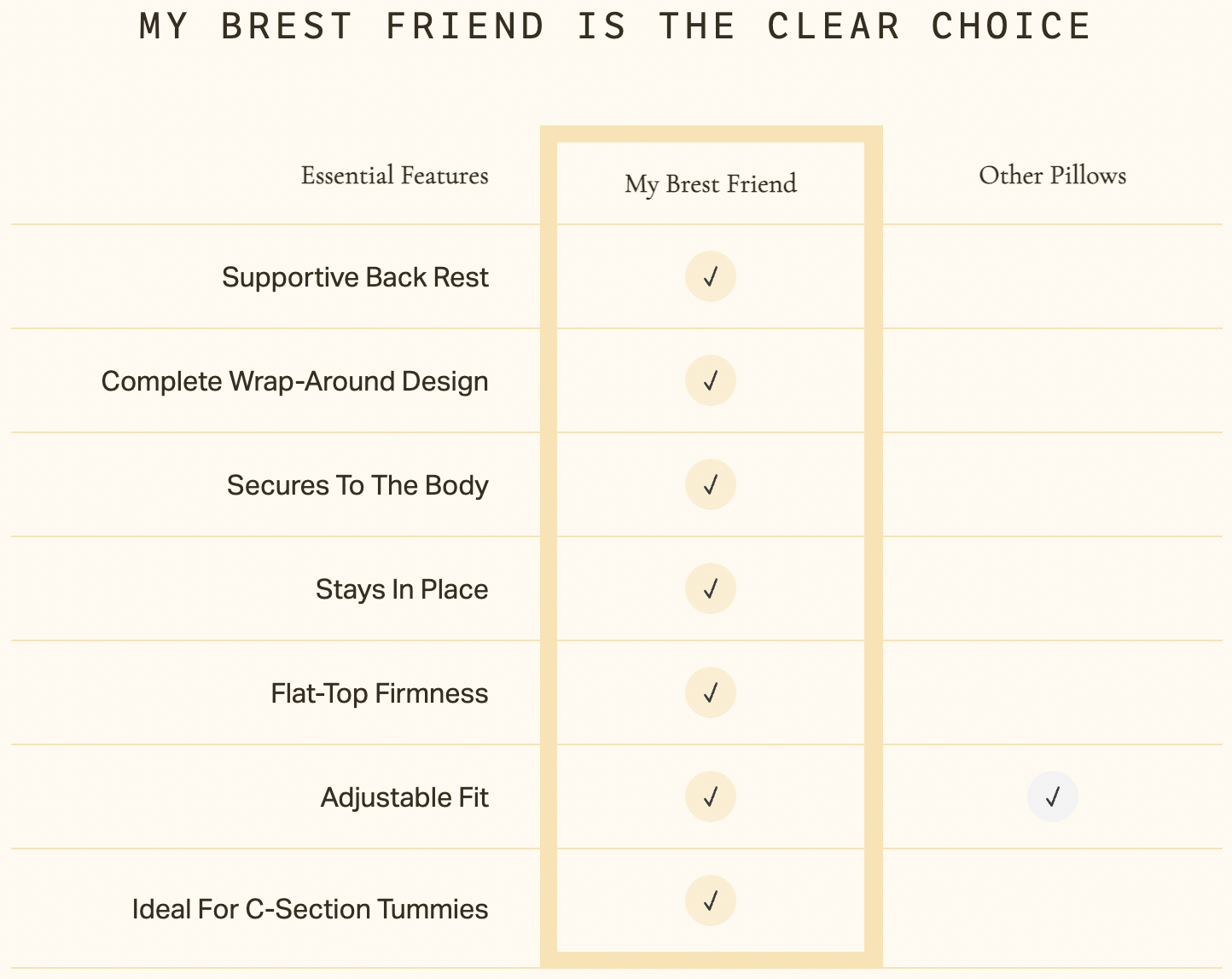
Task: Select the My Brest Friend column header
Action: [x=711, y=184]
